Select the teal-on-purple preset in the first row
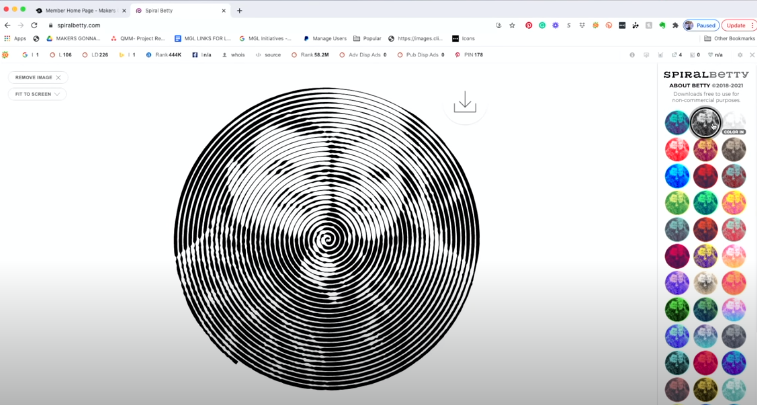 tap(677, 123)
